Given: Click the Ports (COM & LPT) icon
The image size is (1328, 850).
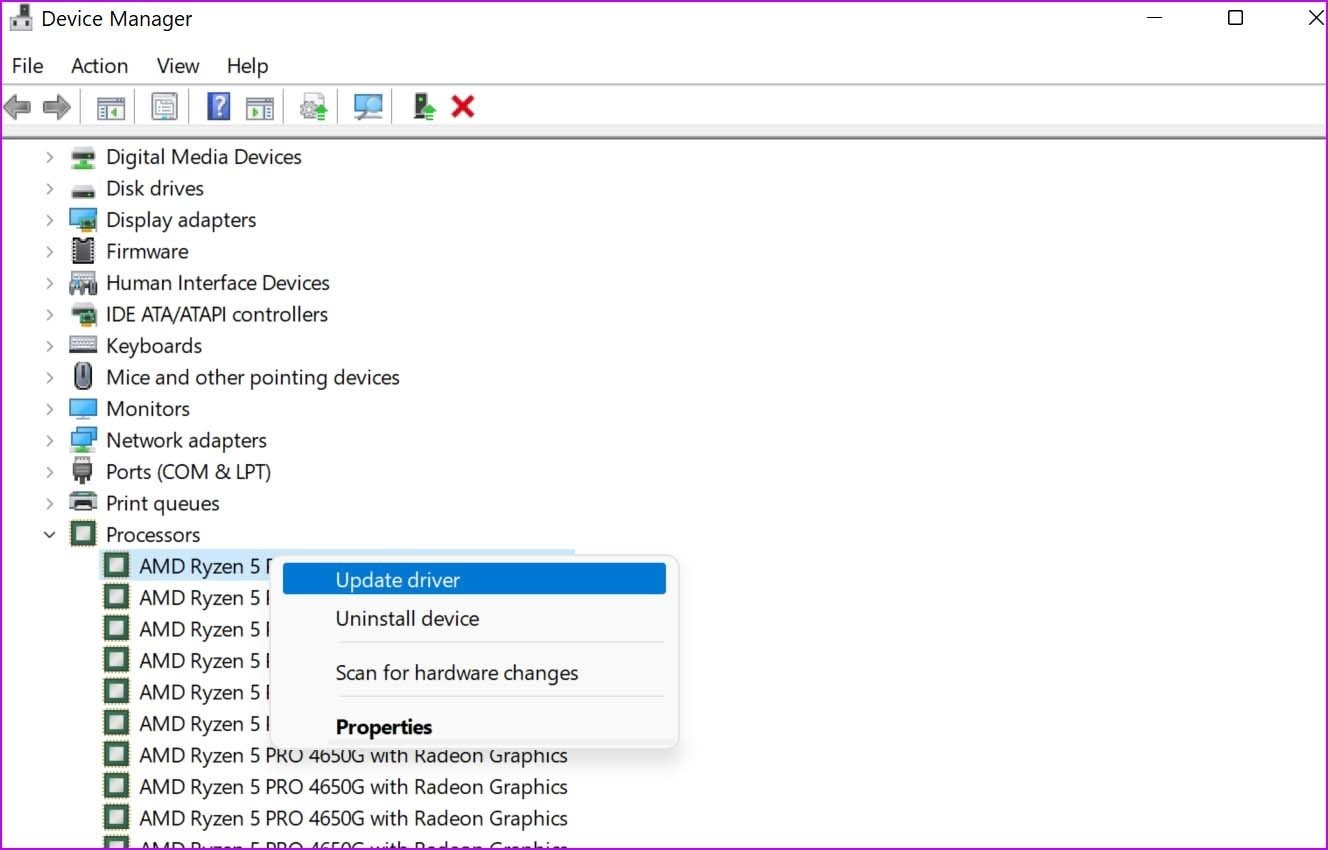Looking at the screenshot, I should click(83, 471).
